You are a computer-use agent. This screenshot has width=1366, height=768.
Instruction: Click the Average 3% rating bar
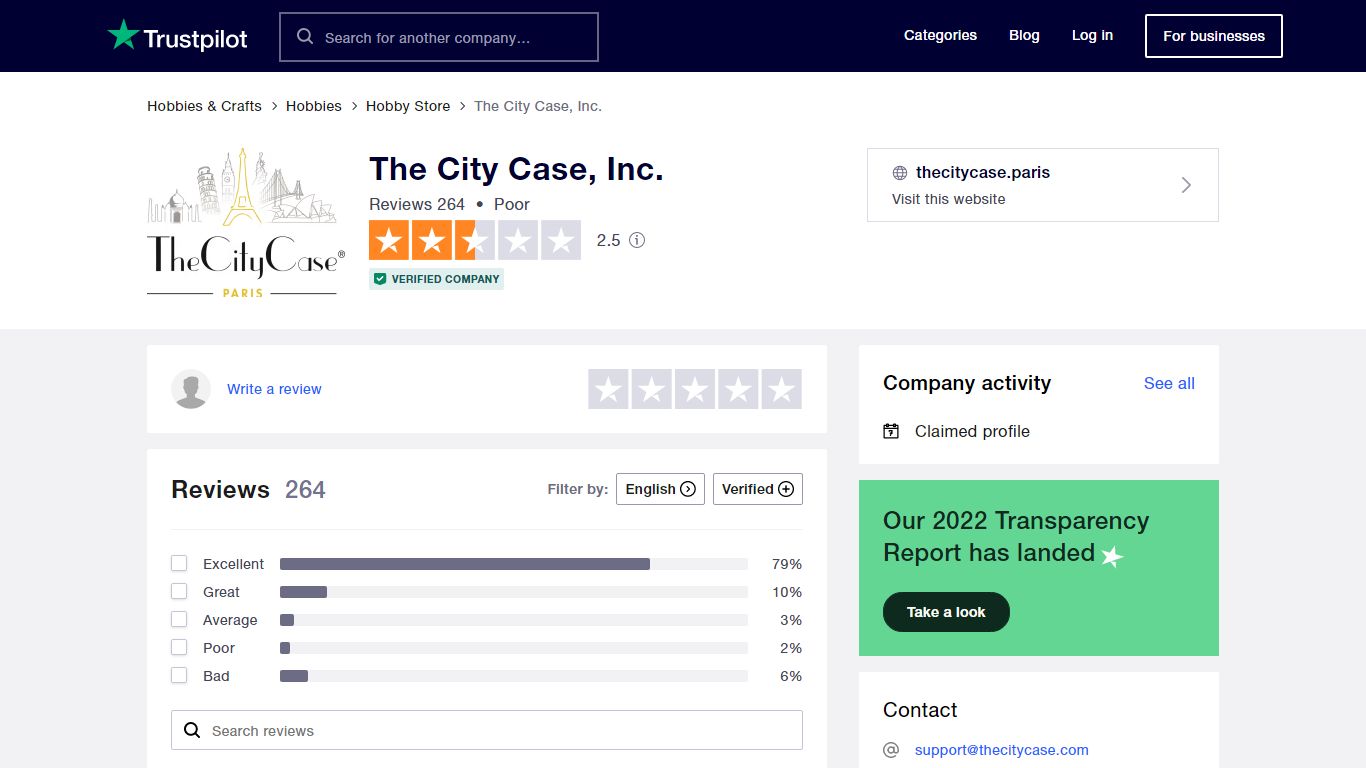[514, 620]
